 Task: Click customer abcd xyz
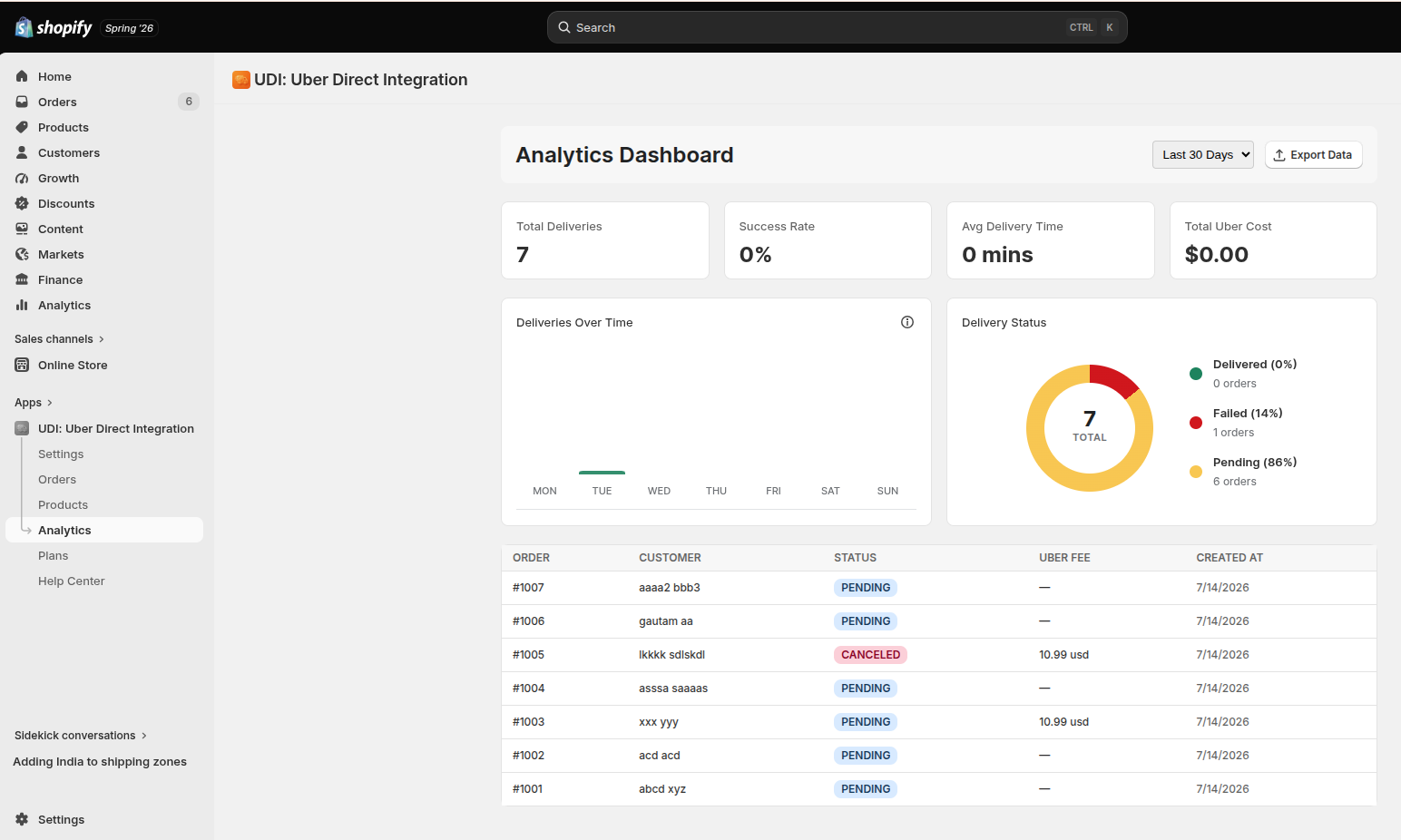(662, 789)
